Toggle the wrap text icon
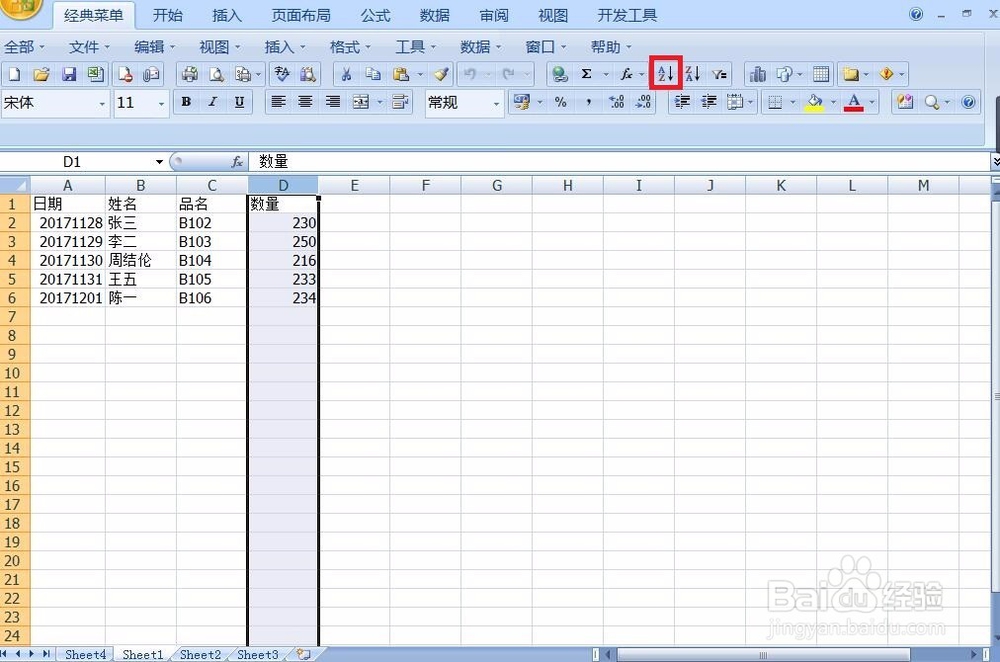The height and width of the screenshot is (662, 1000). tap(400, 102)
